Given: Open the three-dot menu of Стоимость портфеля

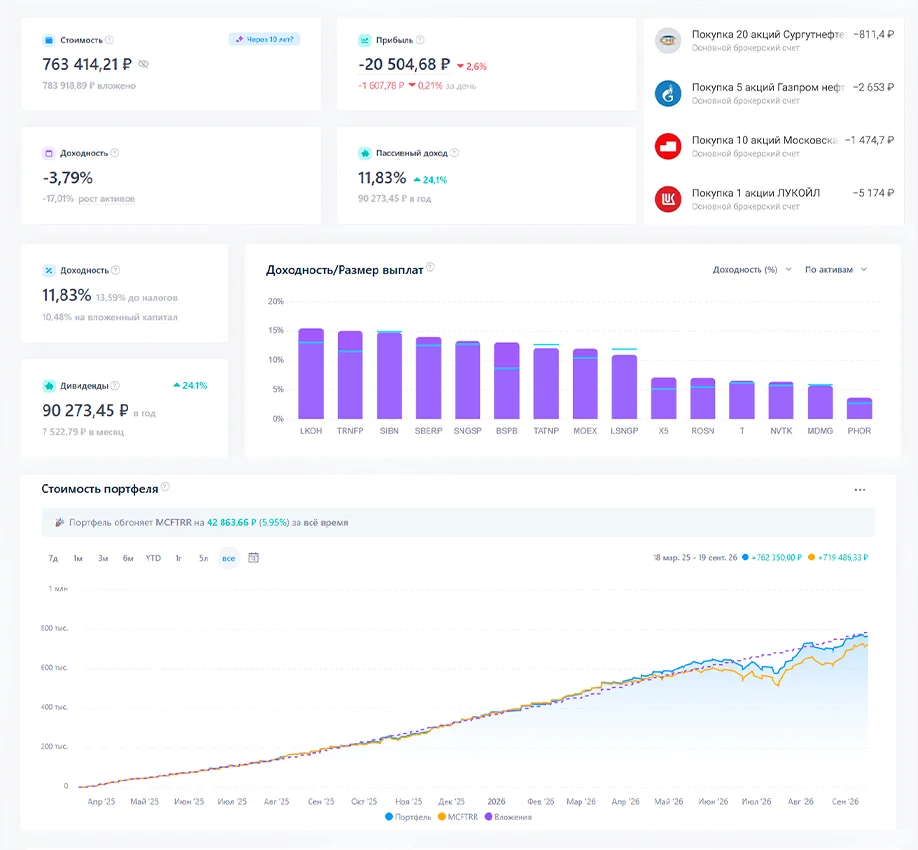Looking at the screenshot, I should click(859, 490).
